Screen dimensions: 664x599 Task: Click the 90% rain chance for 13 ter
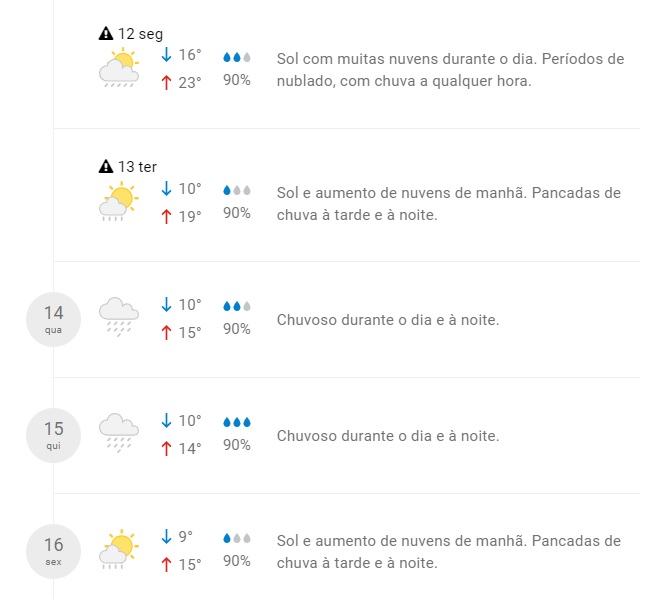[236, 213]
